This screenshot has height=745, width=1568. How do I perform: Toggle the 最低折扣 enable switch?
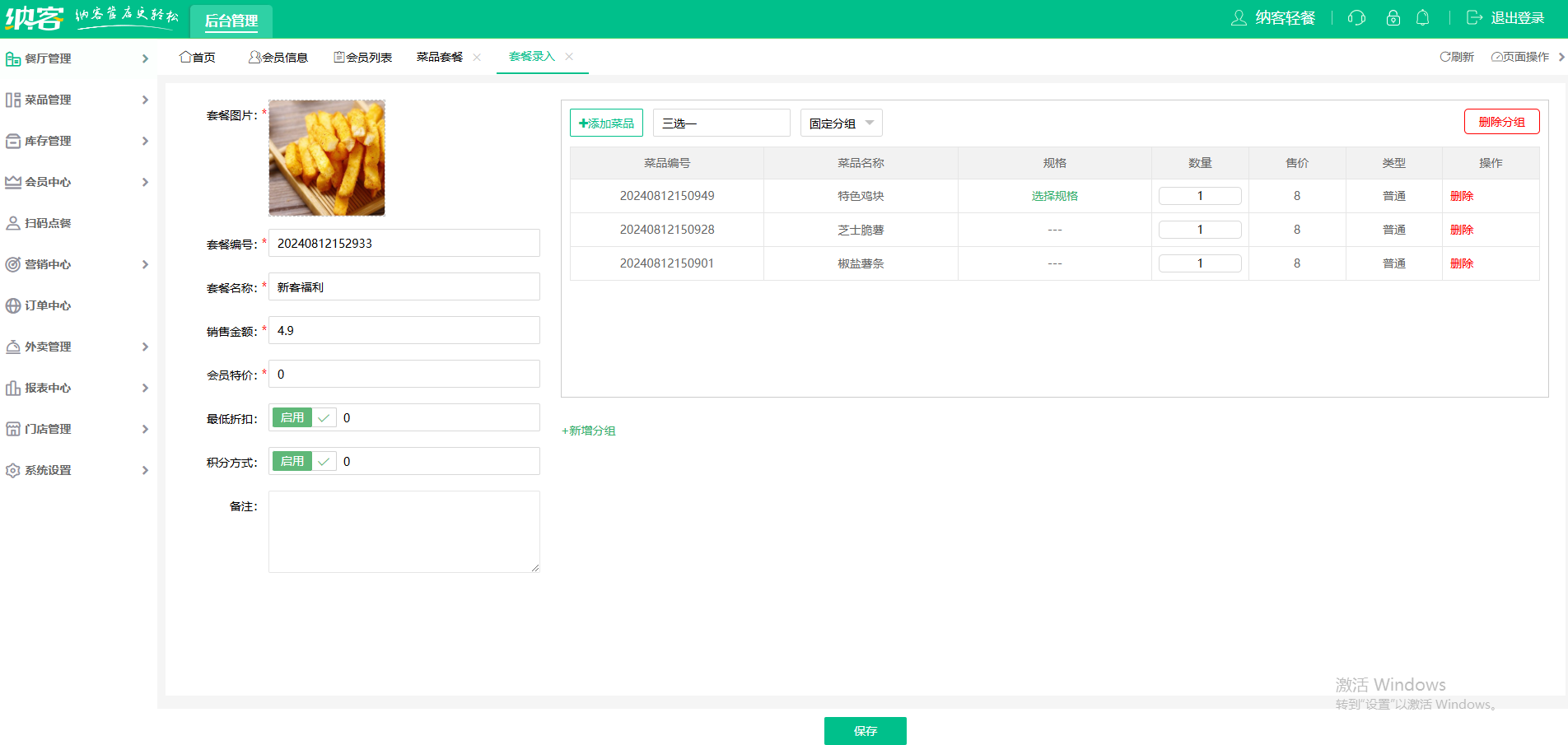click(x=303, y=418)
